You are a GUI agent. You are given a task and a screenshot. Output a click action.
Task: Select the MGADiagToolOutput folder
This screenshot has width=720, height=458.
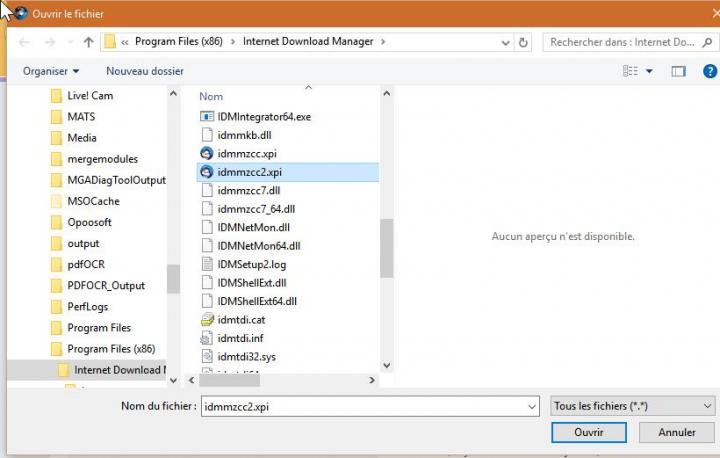point(108,180)
